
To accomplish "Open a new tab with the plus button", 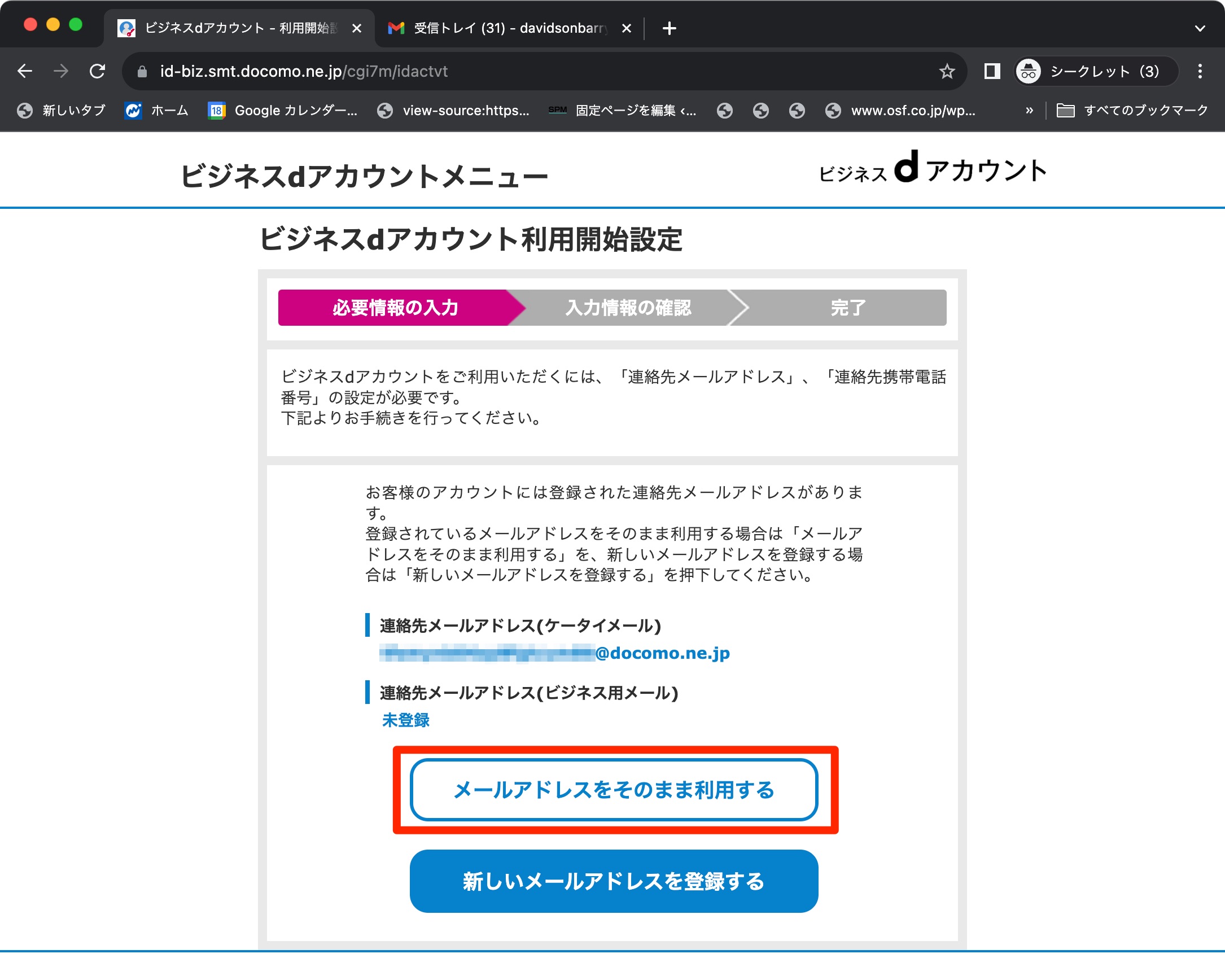I will [x=670, y=28].
